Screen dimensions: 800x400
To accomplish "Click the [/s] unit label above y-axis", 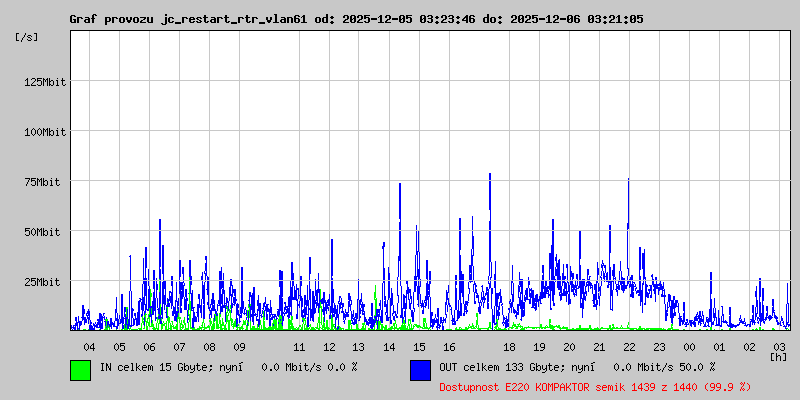I will (x=27, y=37).
